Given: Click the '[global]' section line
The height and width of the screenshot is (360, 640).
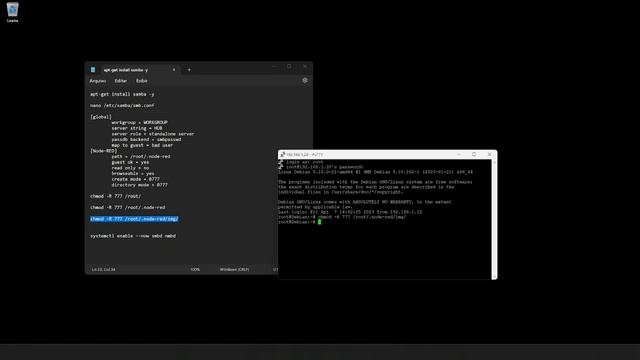Looking at the screenshot, I should pos(101,117).
